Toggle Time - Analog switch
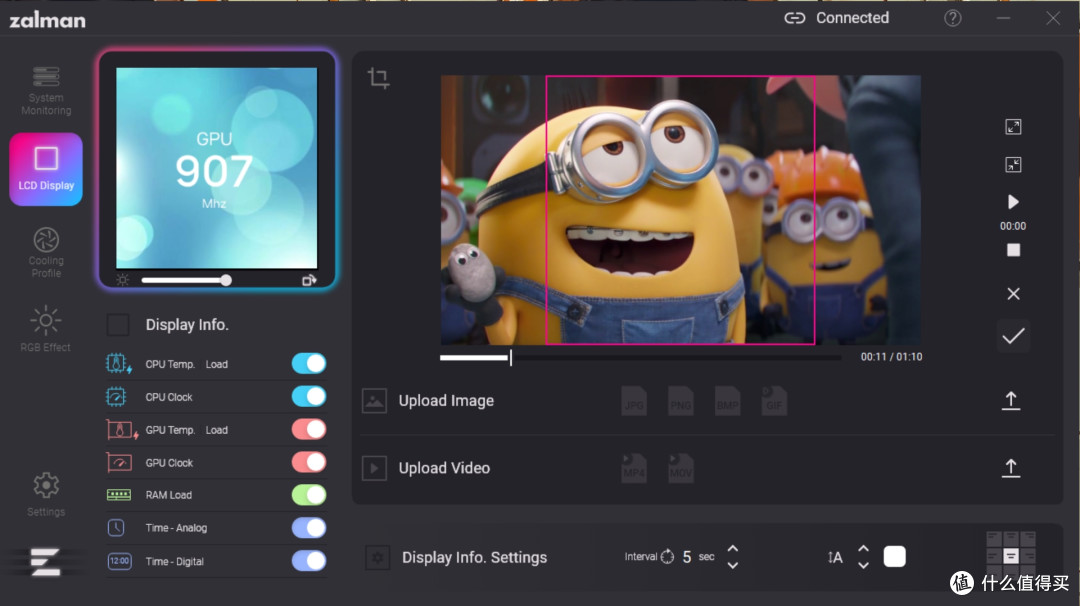 [309, 528]
